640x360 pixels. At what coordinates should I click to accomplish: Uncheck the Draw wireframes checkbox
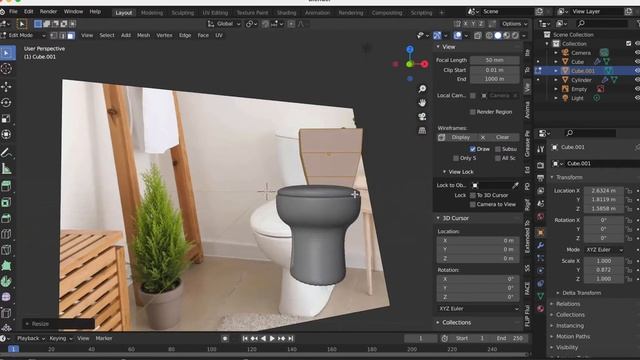point(473,149)
